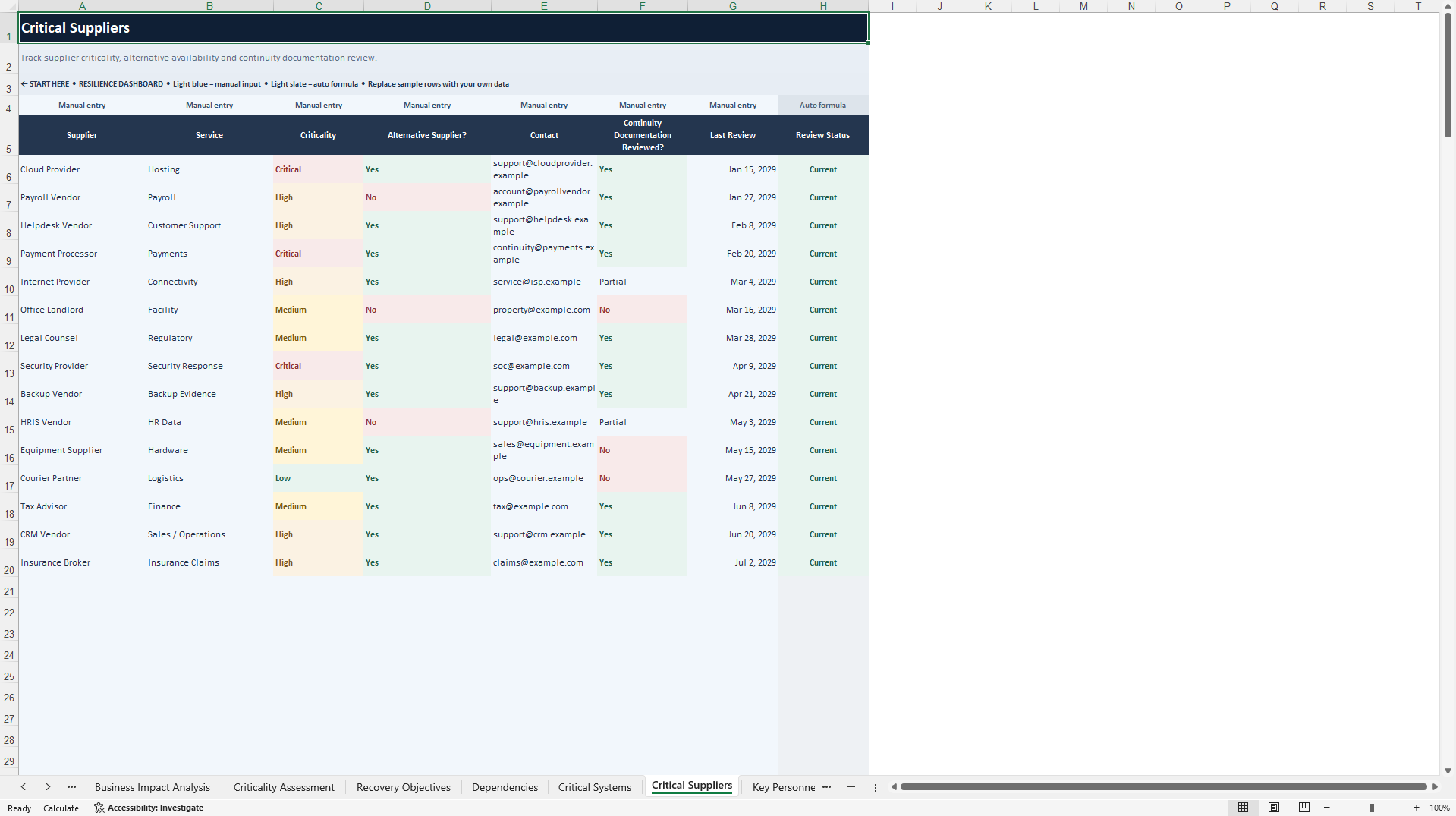Click the vertical scrollbar thumb

pyautogui.click(x=1448, y=75)
